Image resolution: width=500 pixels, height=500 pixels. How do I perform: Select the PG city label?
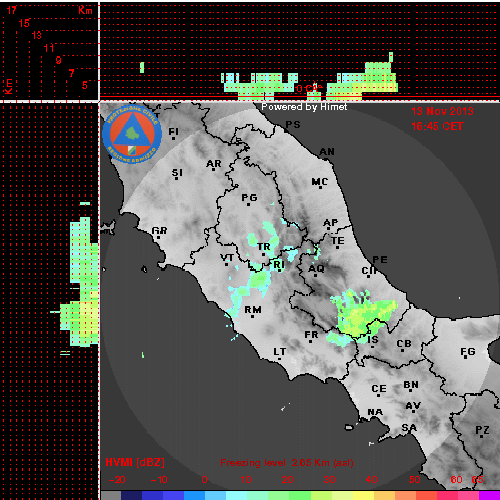(x=249, y=198)
